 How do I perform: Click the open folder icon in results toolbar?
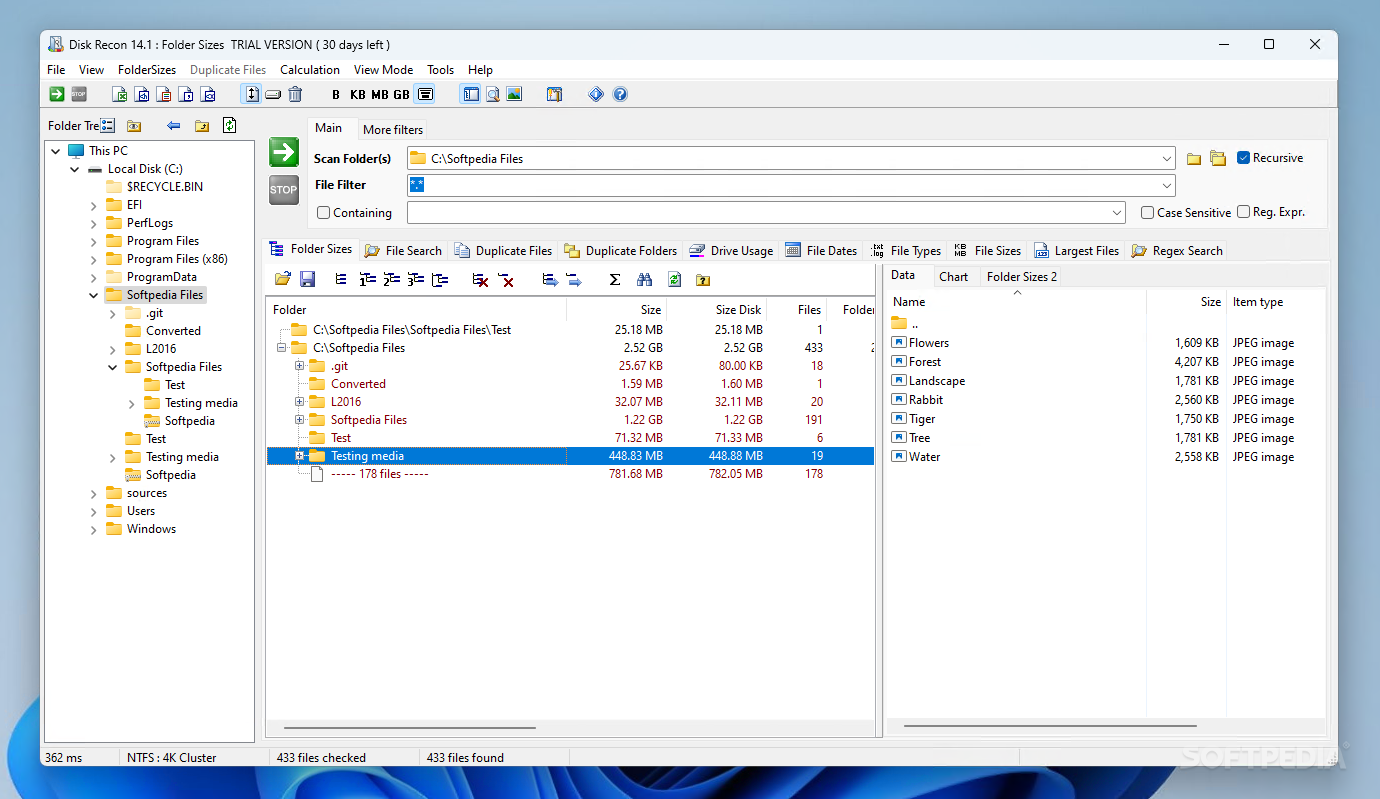tap(283, 279)
